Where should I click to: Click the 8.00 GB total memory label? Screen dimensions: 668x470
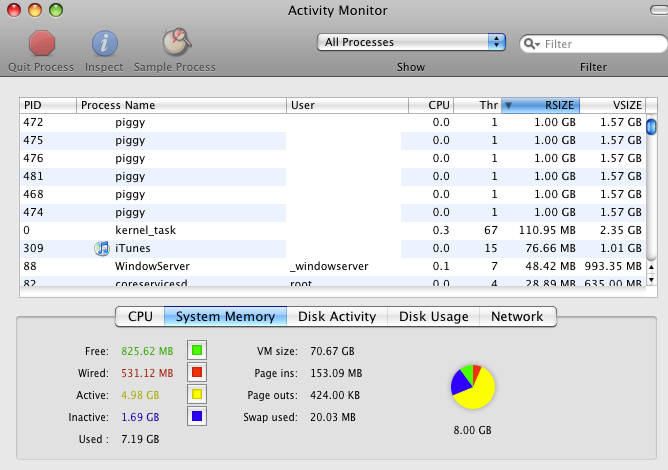pyautogui.click(x=472, y=430)
